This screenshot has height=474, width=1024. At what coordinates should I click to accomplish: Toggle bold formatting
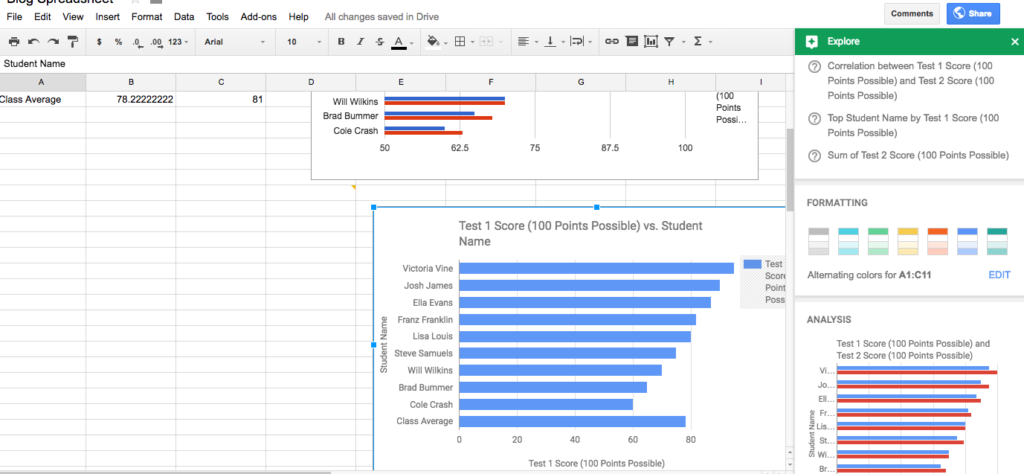click(x=341, y=42)
